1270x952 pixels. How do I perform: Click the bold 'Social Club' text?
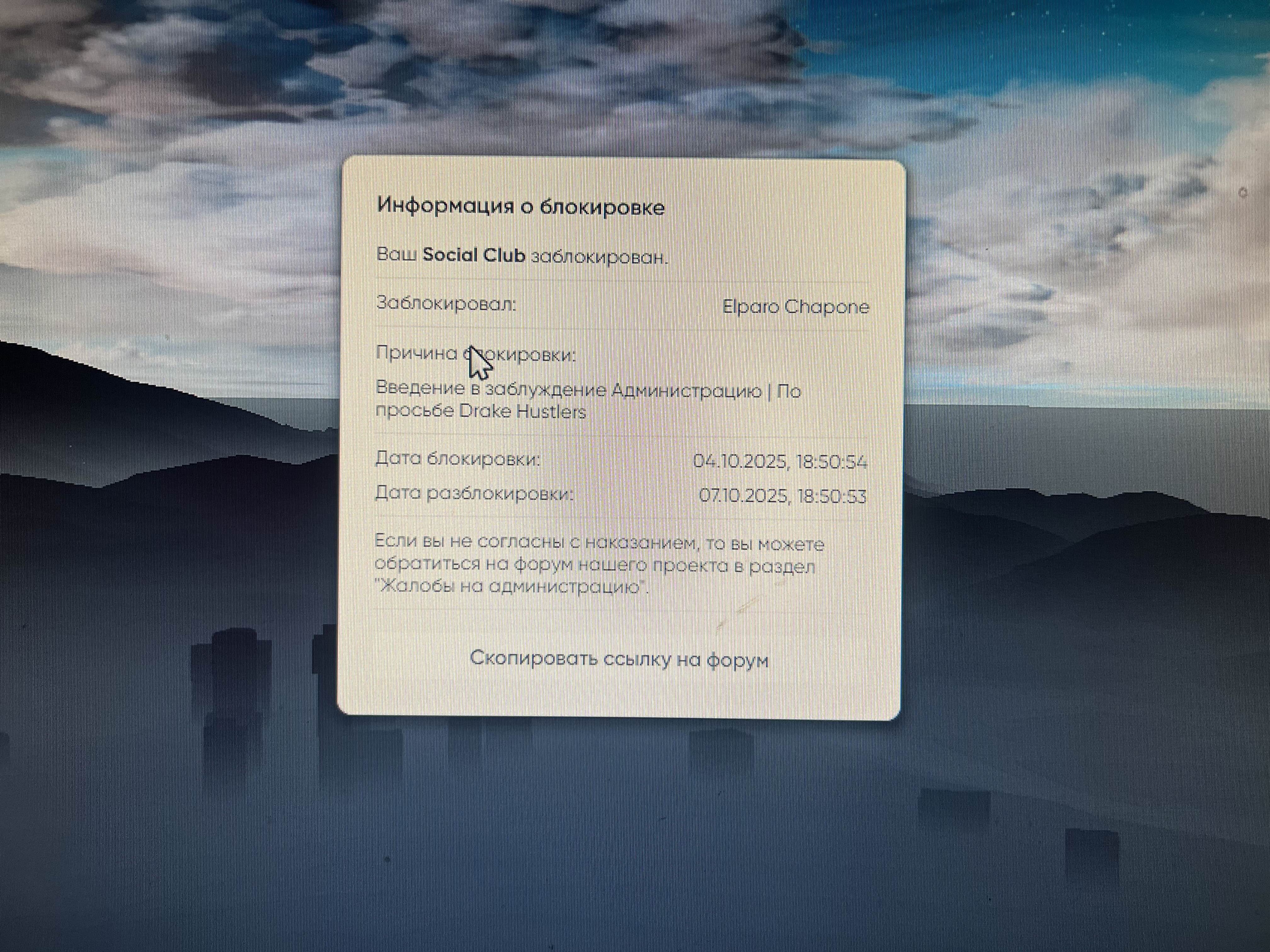474,255
